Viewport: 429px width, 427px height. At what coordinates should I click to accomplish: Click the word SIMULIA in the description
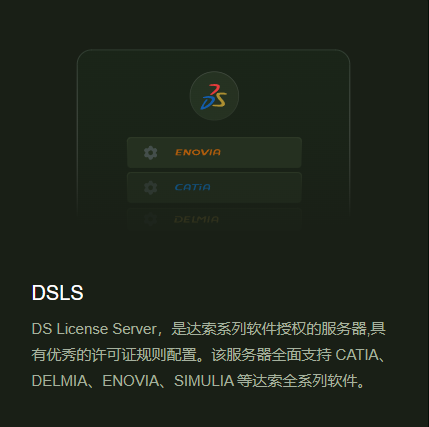point(204,381)
